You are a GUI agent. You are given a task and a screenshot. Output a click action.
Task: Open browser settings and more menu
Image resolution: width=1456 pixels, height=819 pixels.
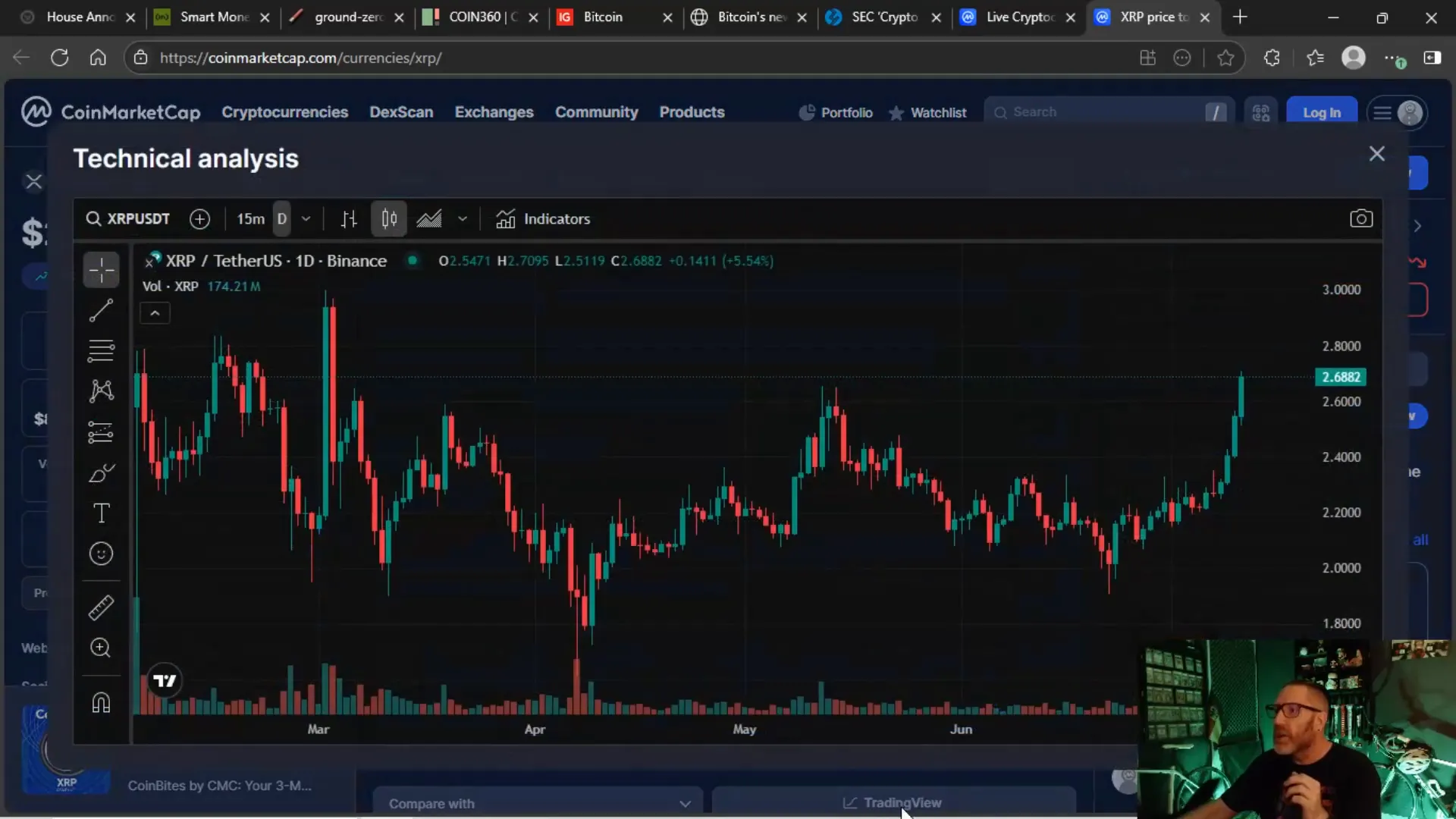click(1394, 58)
